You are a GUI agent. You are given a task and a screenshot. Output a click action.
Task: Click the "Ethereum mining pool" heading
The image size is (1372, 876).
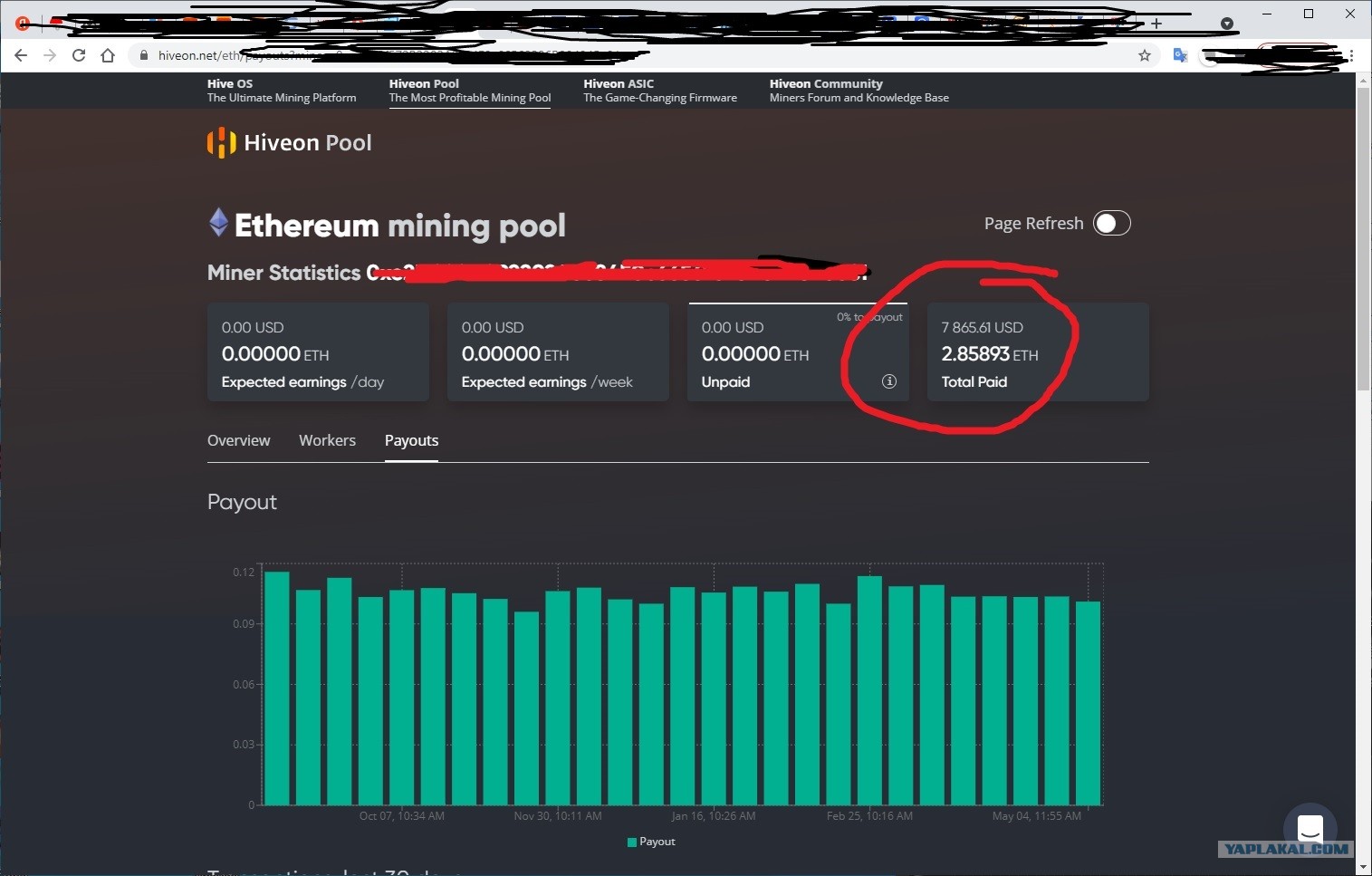400,226
